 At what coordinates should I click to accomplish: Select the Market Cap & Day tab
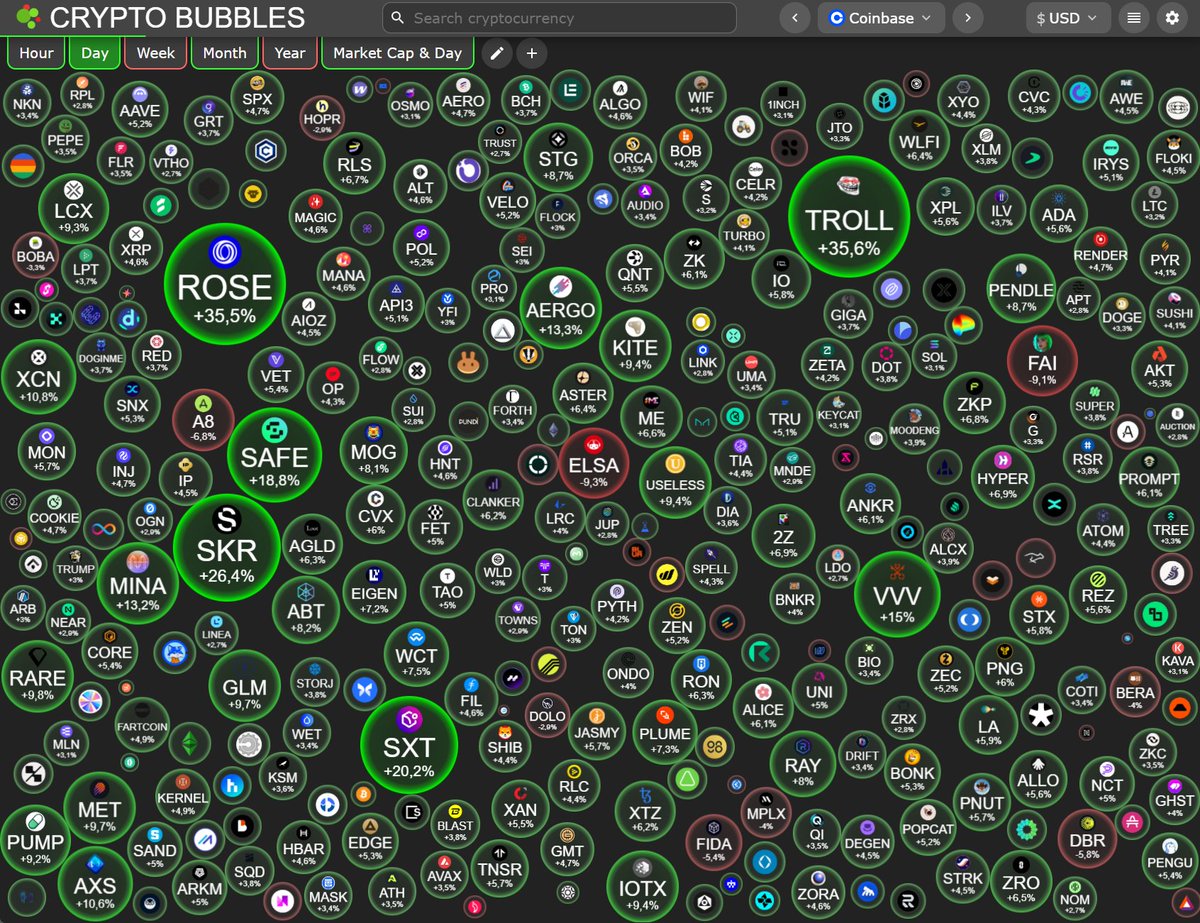398,53
